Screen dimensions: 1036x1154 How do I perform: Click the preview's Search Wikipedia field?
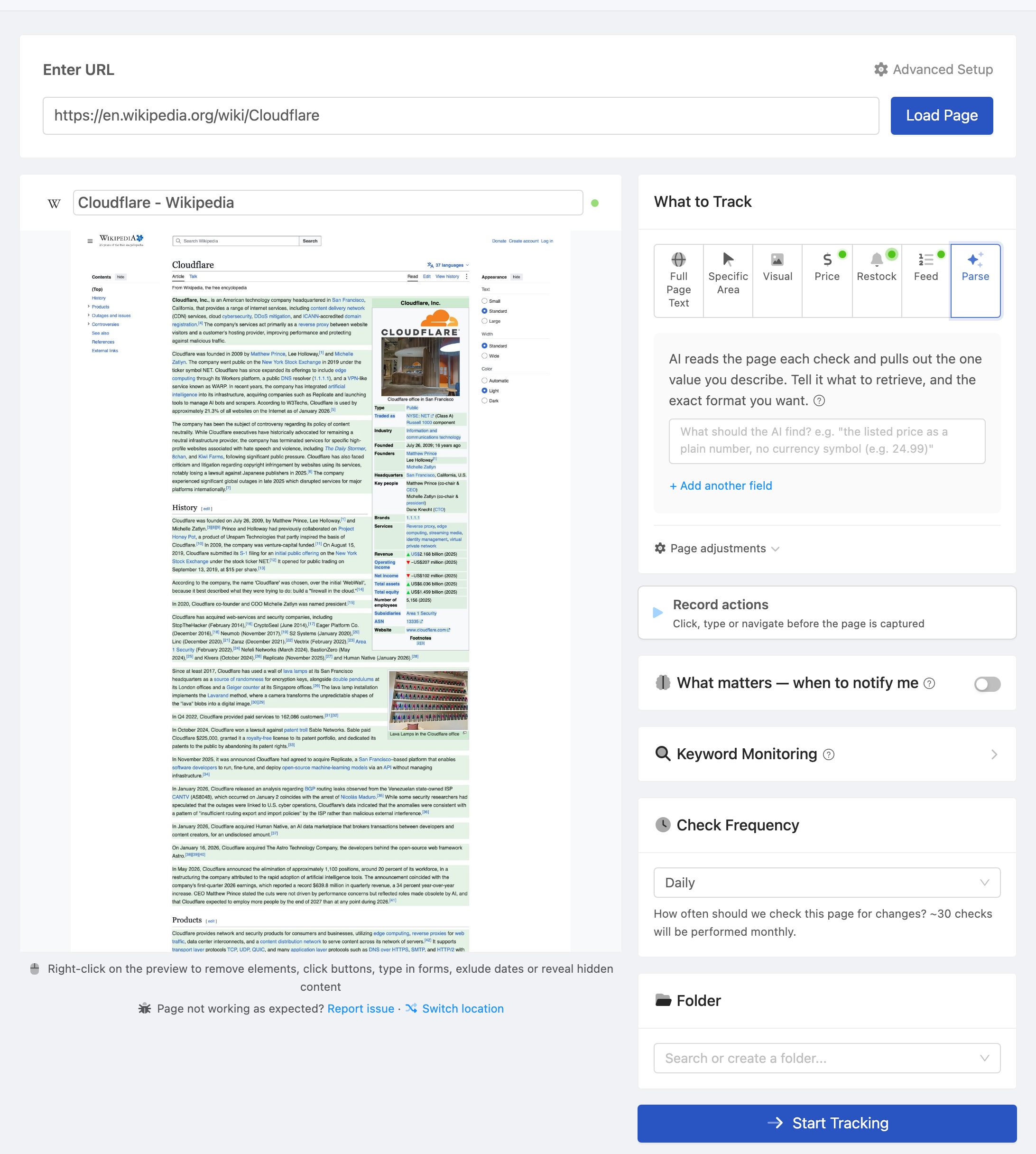point(236,241)
